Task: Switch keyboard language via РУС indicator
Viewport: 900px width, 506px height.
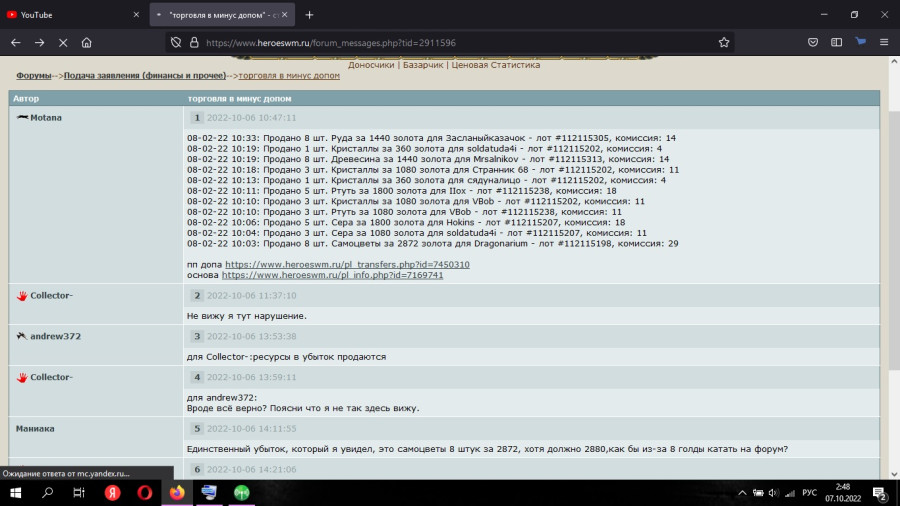Action: [811, 493]
